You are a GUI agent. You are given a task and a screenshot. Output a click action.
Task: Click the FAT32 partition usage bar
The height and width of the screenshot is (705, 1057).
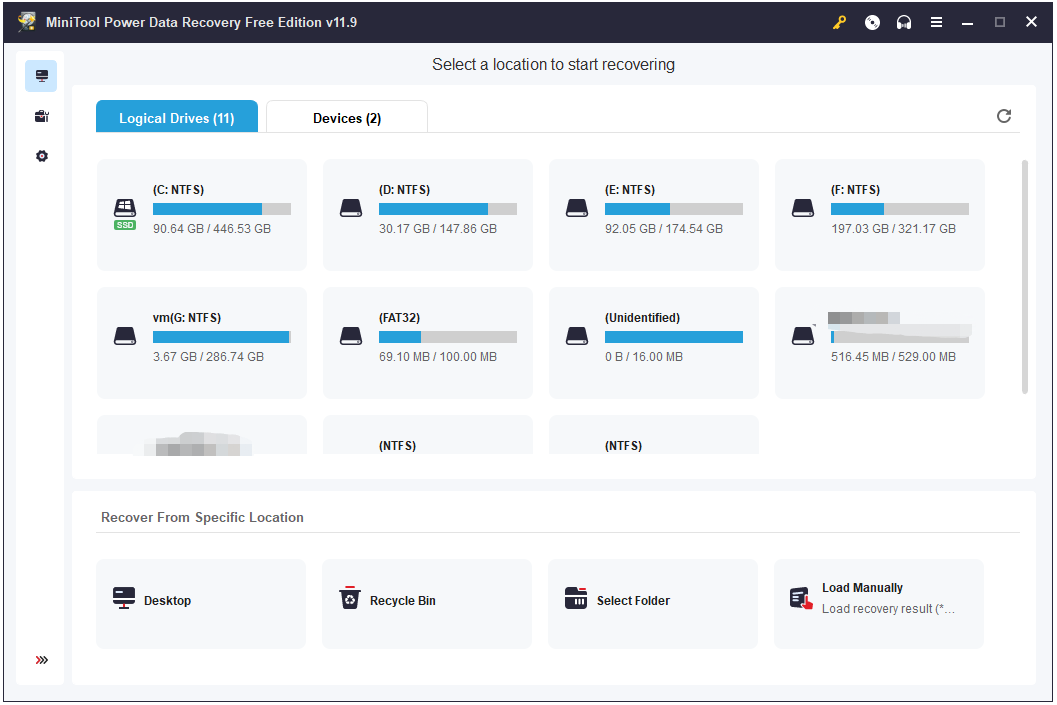click(x=447, y=338)
